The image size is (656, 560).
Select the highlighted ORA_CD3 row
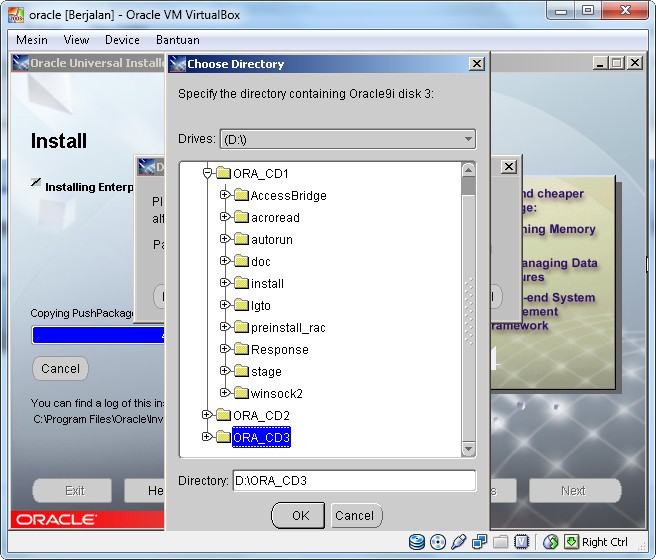(x=261, y=437)
